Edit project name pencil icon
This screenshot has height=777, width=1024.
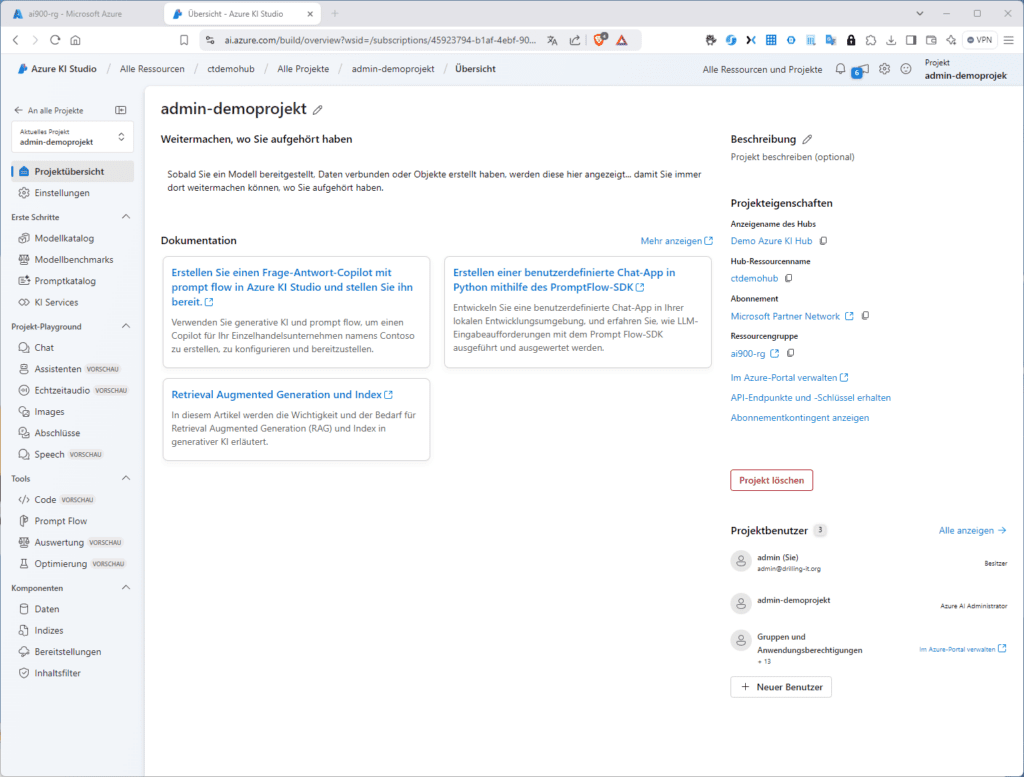[317, 110]
